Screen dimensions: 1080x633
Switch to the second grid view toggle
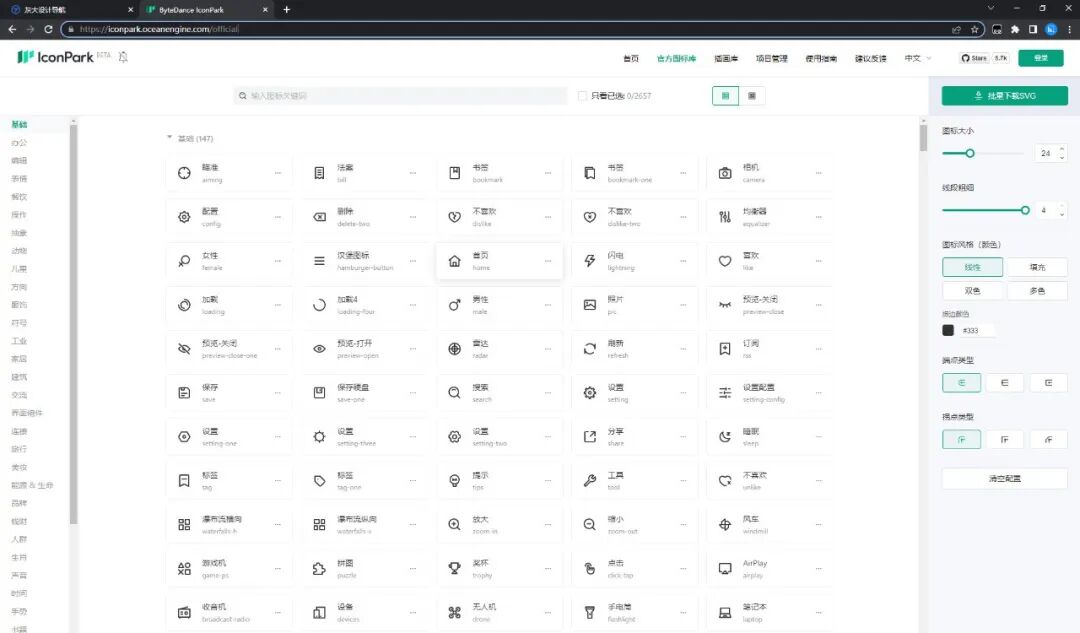[x=751, y=96]
